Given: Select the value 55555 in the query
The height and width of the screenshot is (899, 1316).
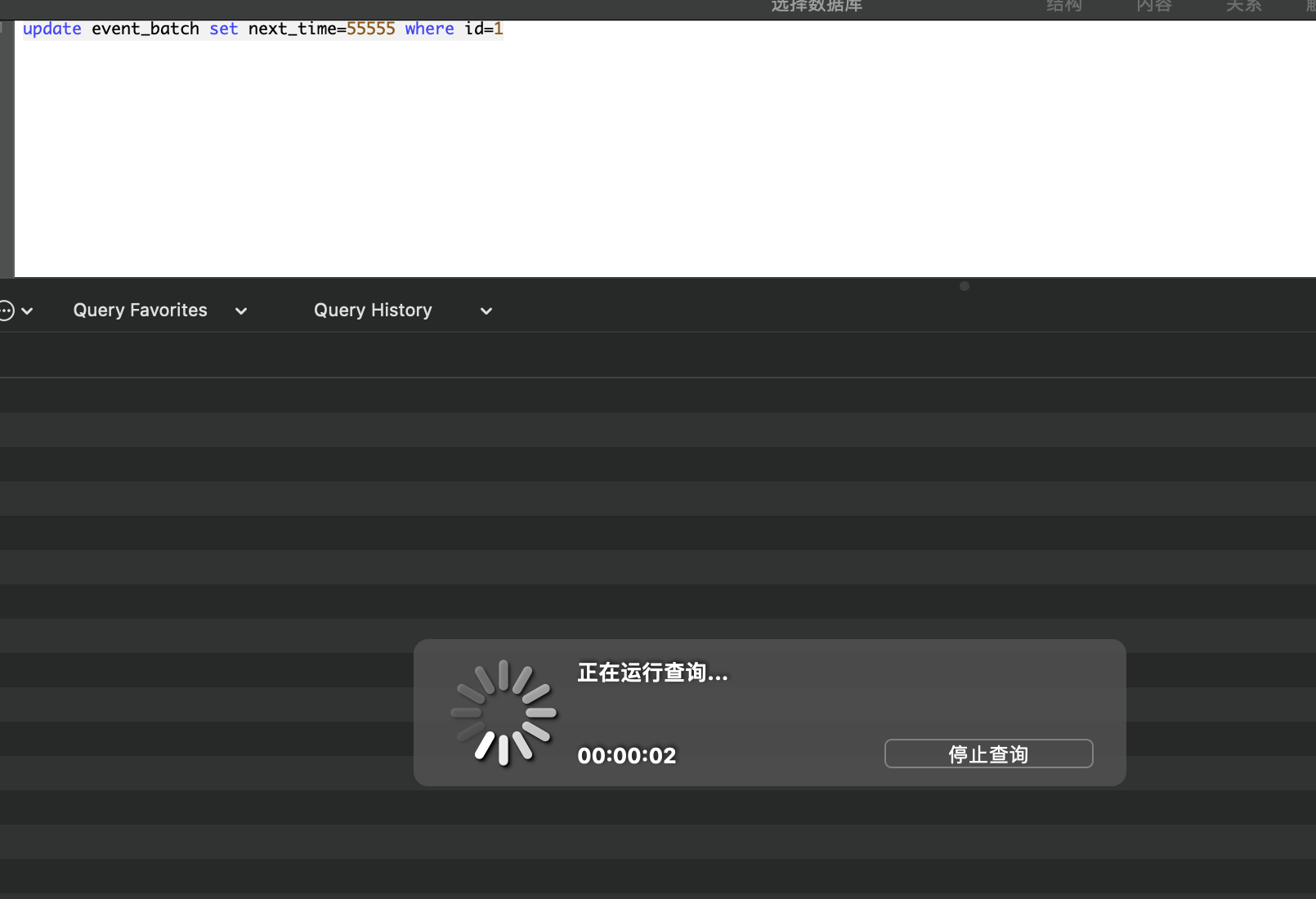Looking at the screenshot, I should (x=370, y=29).
